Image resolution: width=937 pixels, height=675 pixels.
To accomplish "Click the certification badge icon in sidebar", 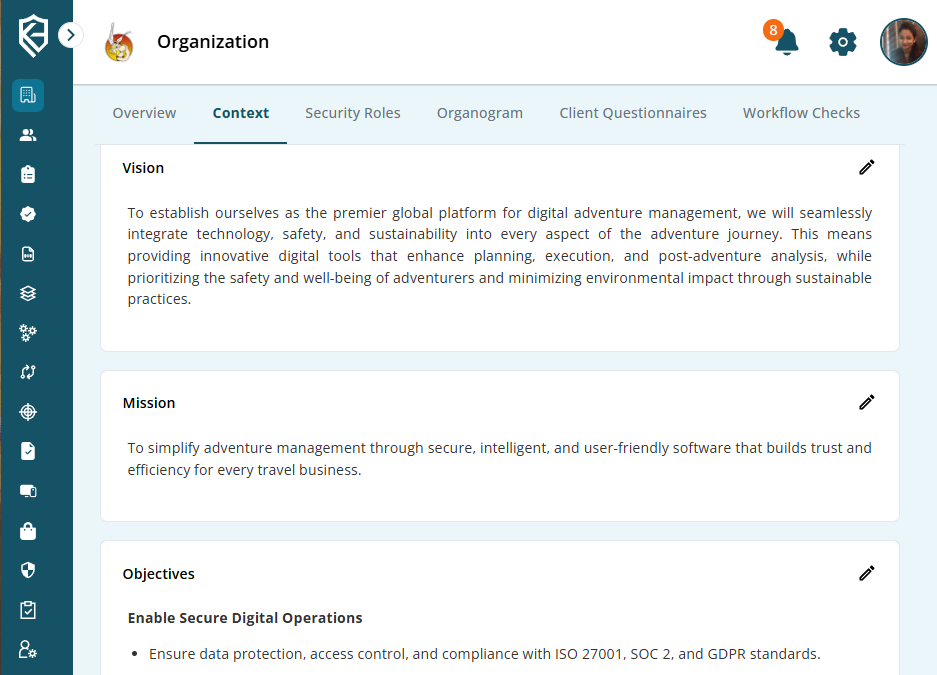I will (27, 213).
